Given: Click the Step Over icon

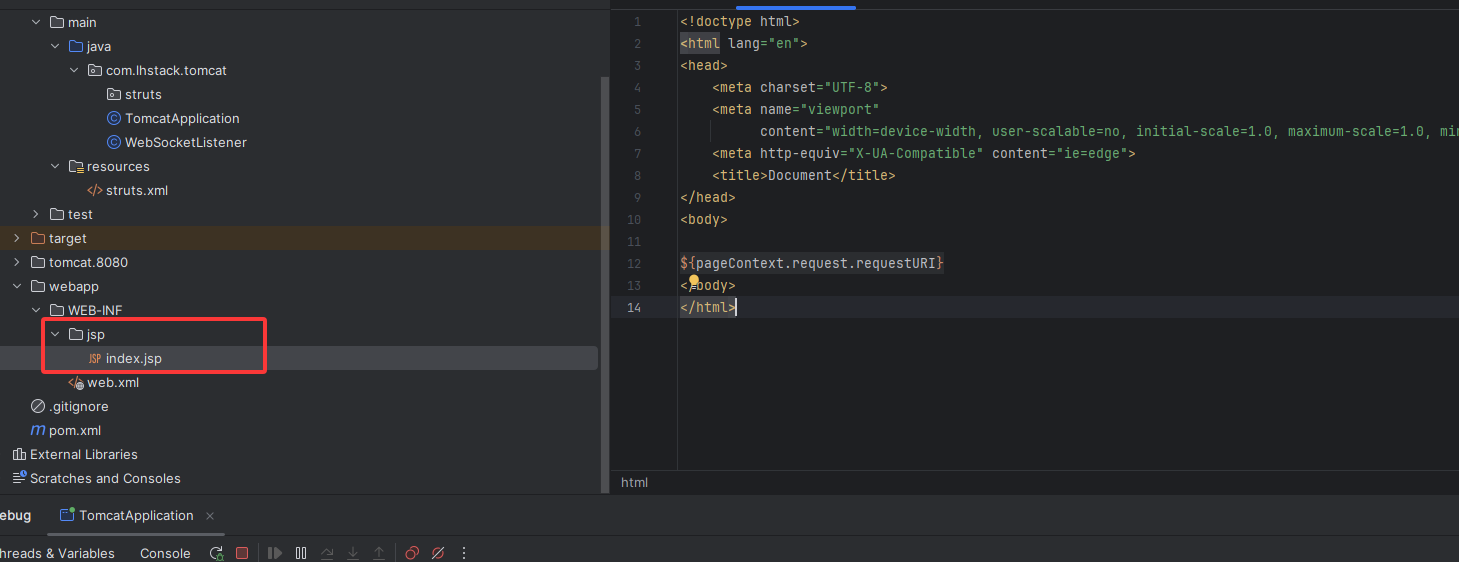Looking at the screenshot, I should (327, 553).
